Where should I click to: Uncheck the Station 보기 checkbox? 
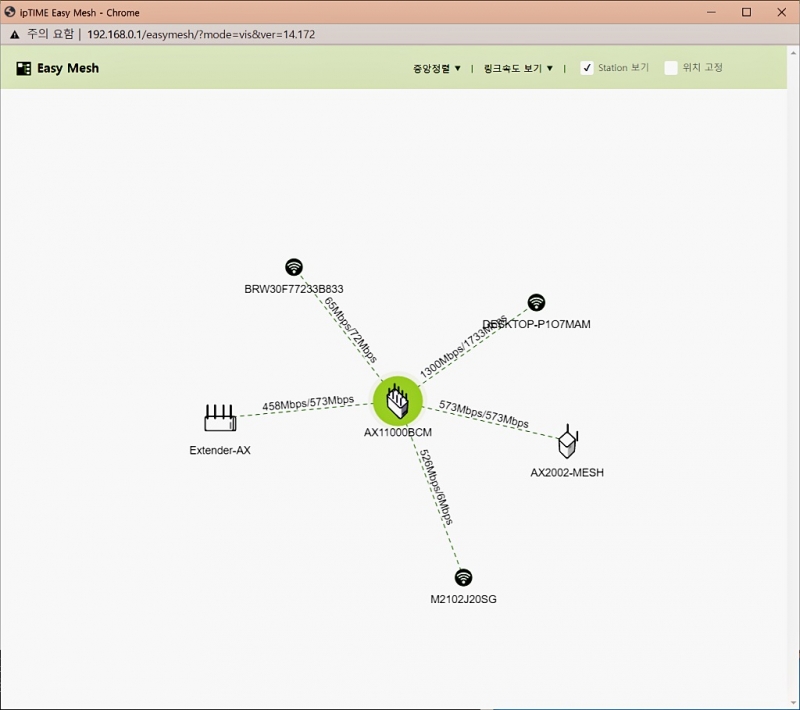[x=587, y=68]
